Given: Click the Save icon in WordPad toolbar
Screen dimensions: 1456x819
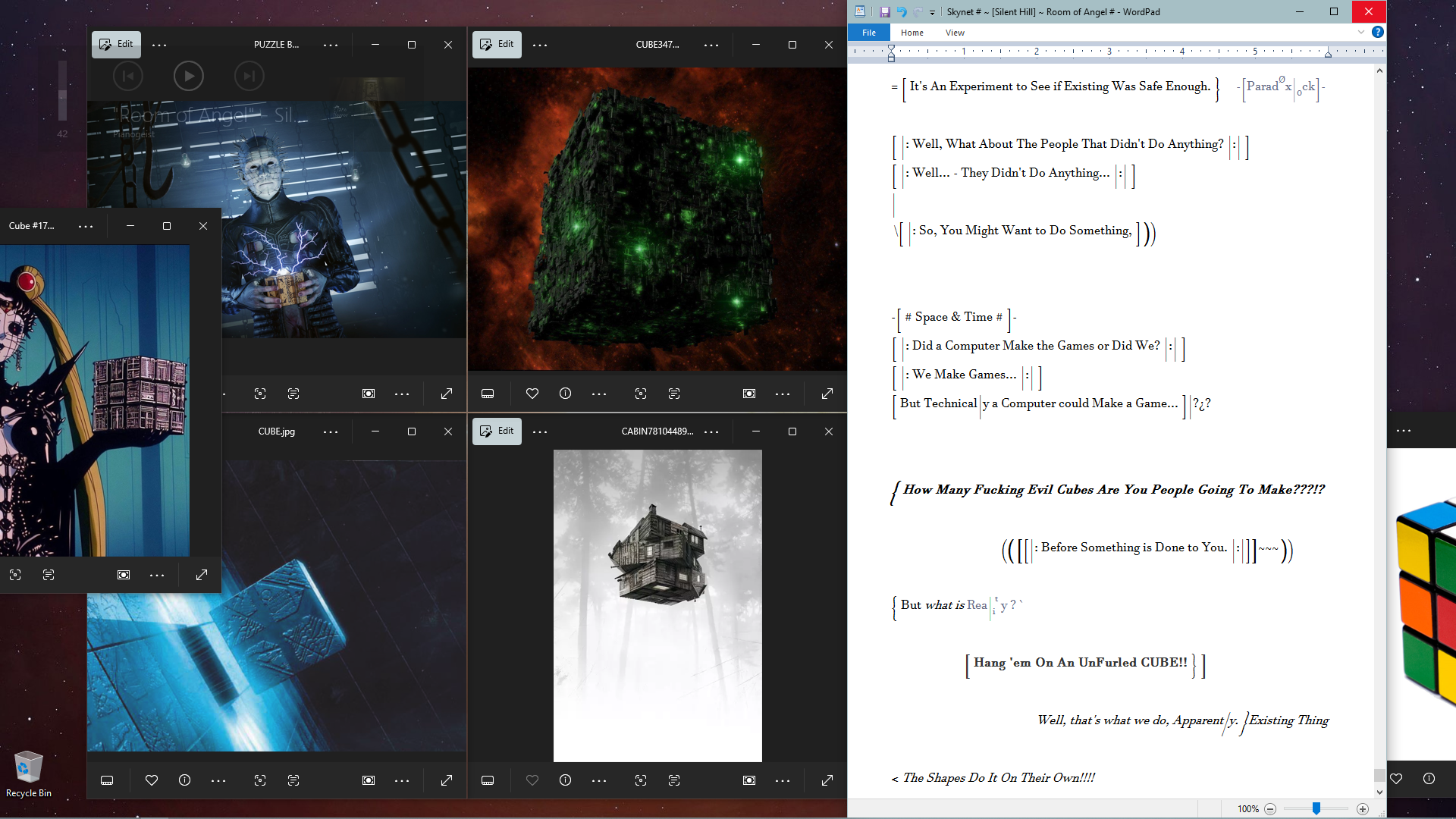Looking at the screenshot, I should pos(884,11).
